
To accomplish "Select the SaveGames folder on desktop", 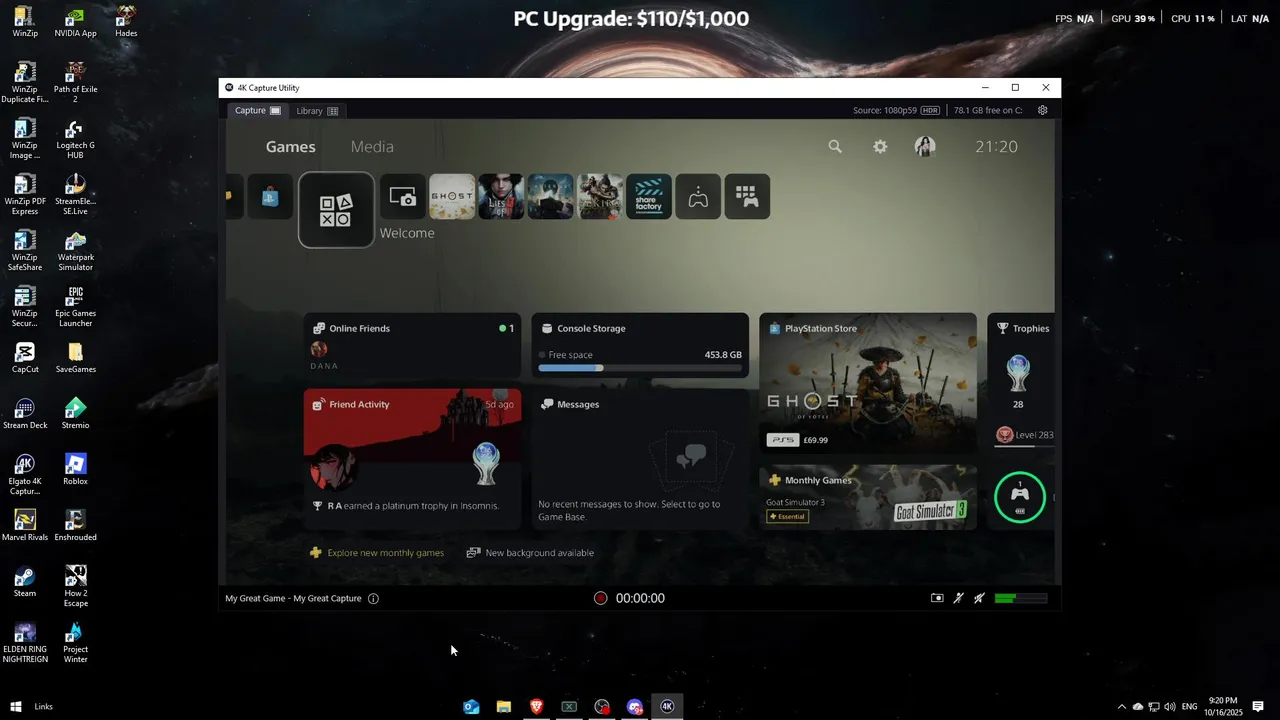I will [75, 358].
